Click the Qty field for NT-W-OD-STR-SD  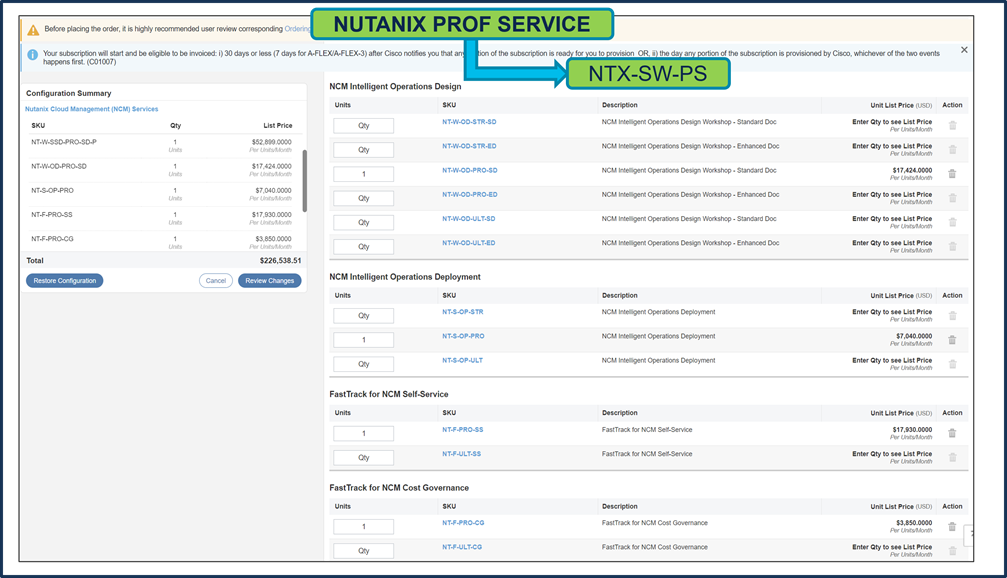[363, 126]
